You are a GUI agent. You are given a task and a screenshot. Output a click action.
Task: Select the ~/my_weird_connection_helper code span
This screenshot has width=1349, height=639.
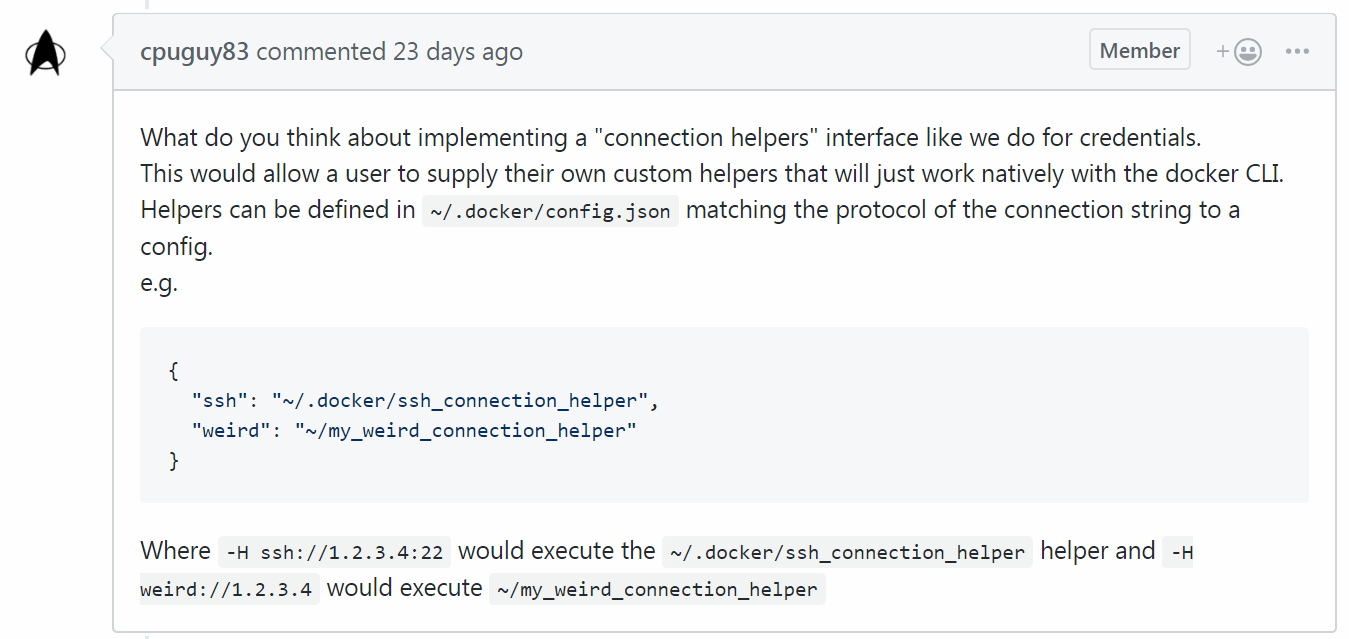(657, 589)
